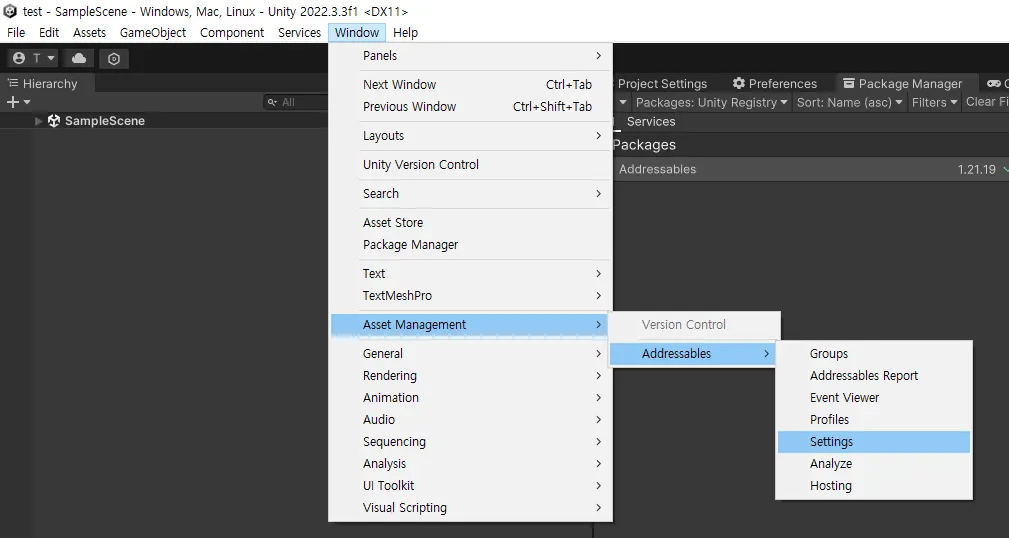
Task: Open the Filters dropdown
Action: coord(935,102)
